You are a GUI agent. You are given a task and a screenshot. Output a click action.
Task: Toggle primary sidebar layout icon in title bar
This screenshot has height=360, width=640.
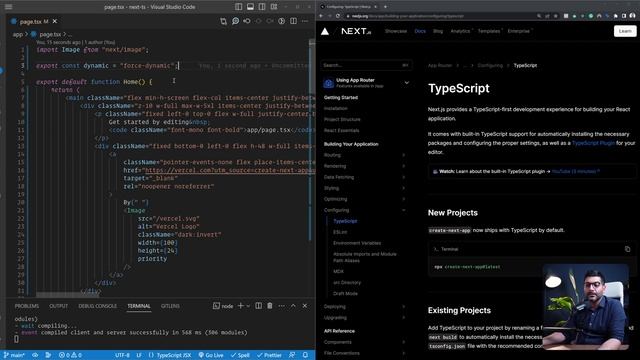238,7
